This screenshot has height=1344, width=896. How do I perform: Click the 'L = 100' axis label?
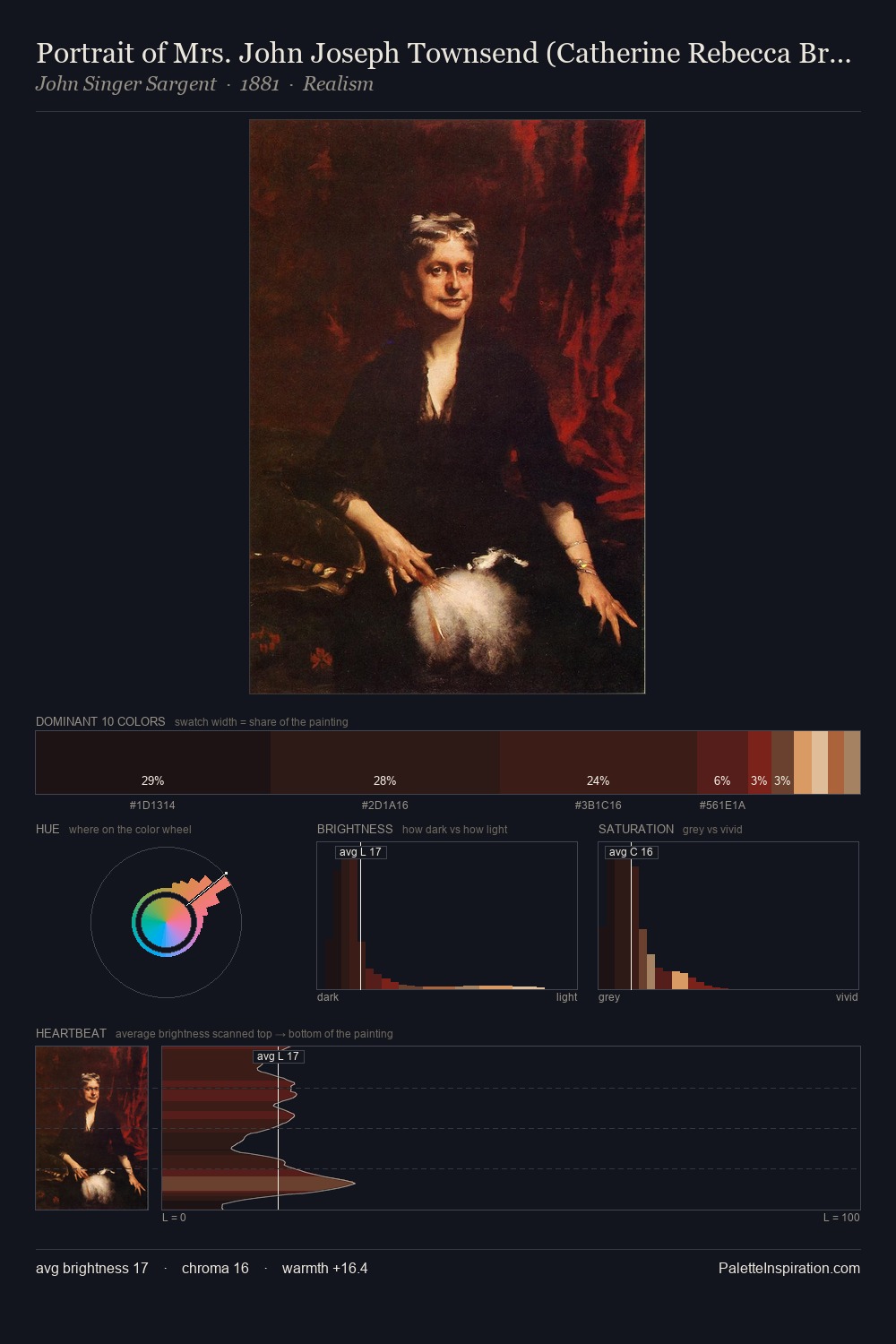[x=841, y=1218]
